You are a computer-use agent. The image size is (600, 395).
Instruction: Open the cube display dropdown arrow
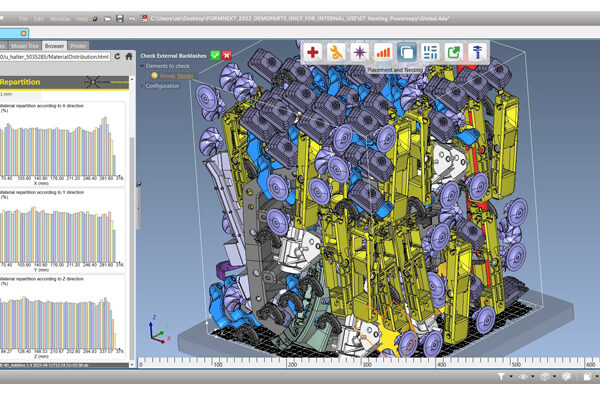coord(554,377)
